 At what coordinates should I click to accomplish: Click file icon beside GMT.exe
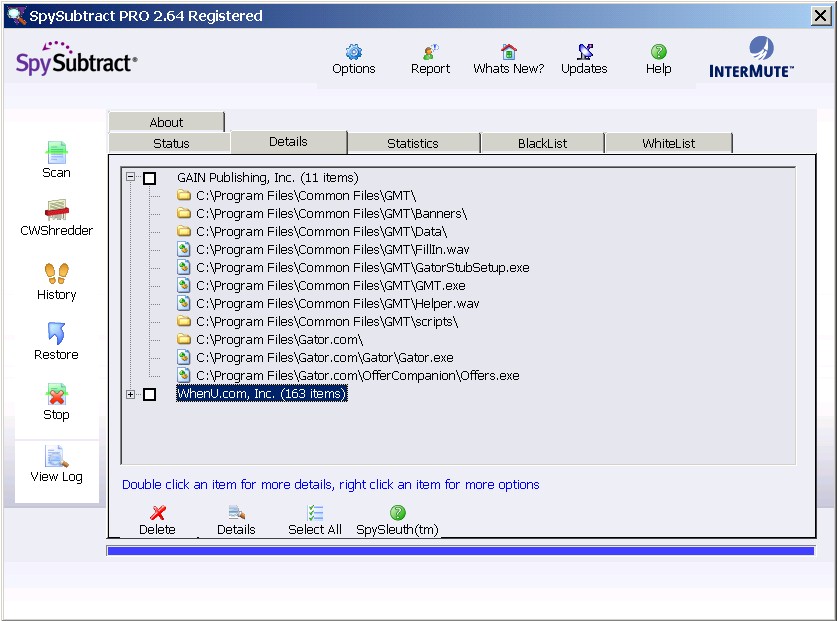point(184,285)
